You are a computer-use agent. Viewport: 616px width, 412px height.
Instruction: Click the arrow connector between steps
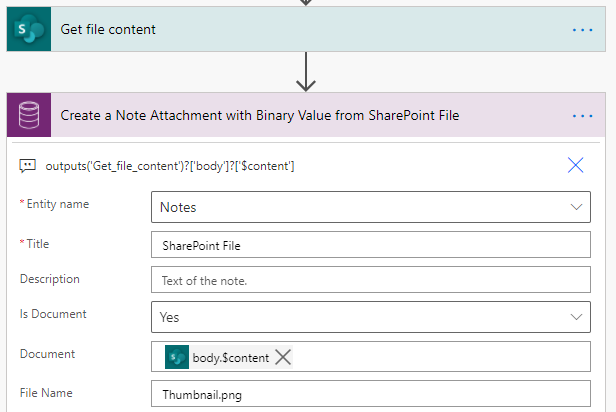(x=307, y=72)
